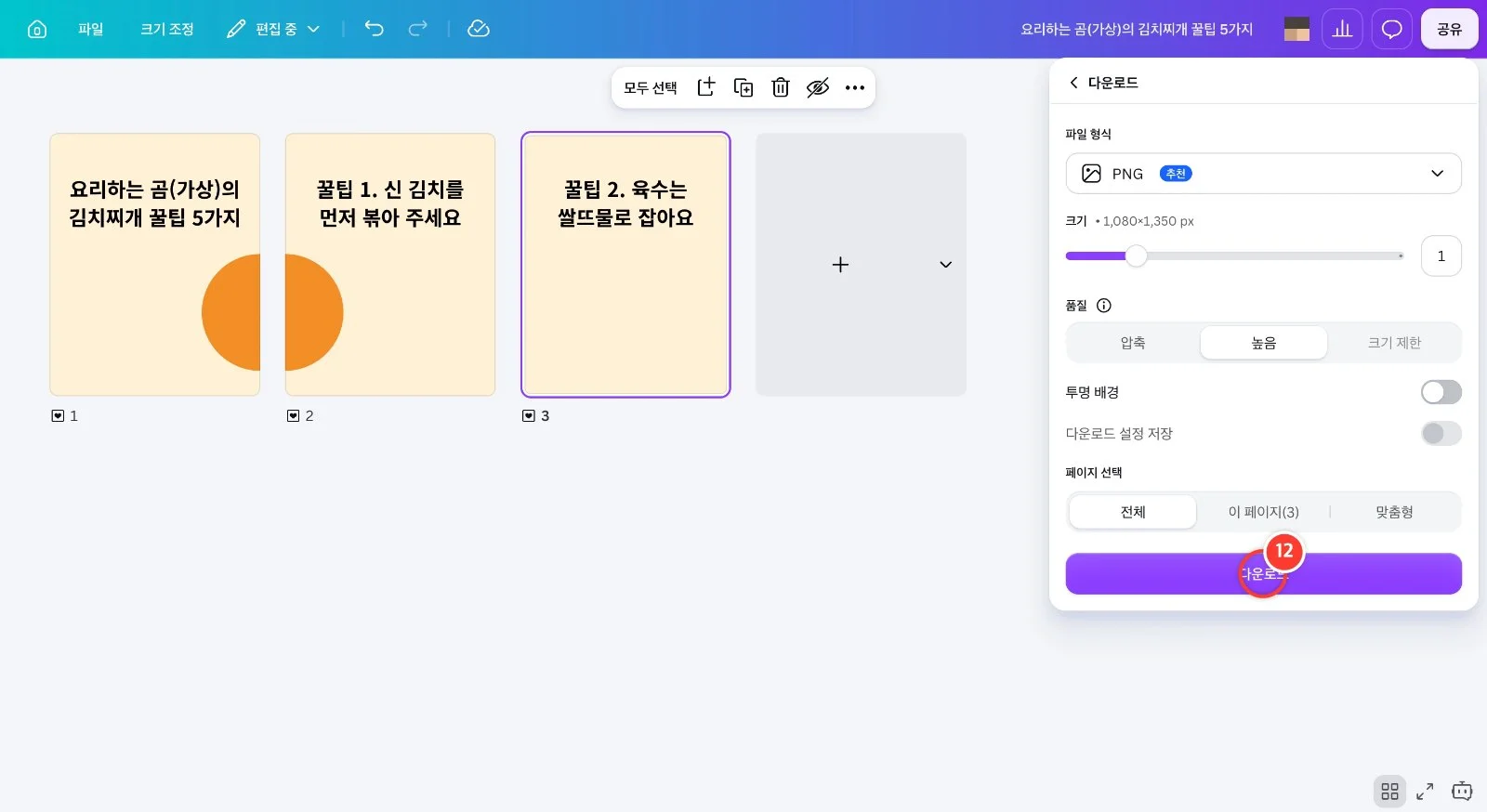The width and height of the screenshot is (1487, 812).
Task: Open the comments speech bubble
Action: click(1391, 29)
